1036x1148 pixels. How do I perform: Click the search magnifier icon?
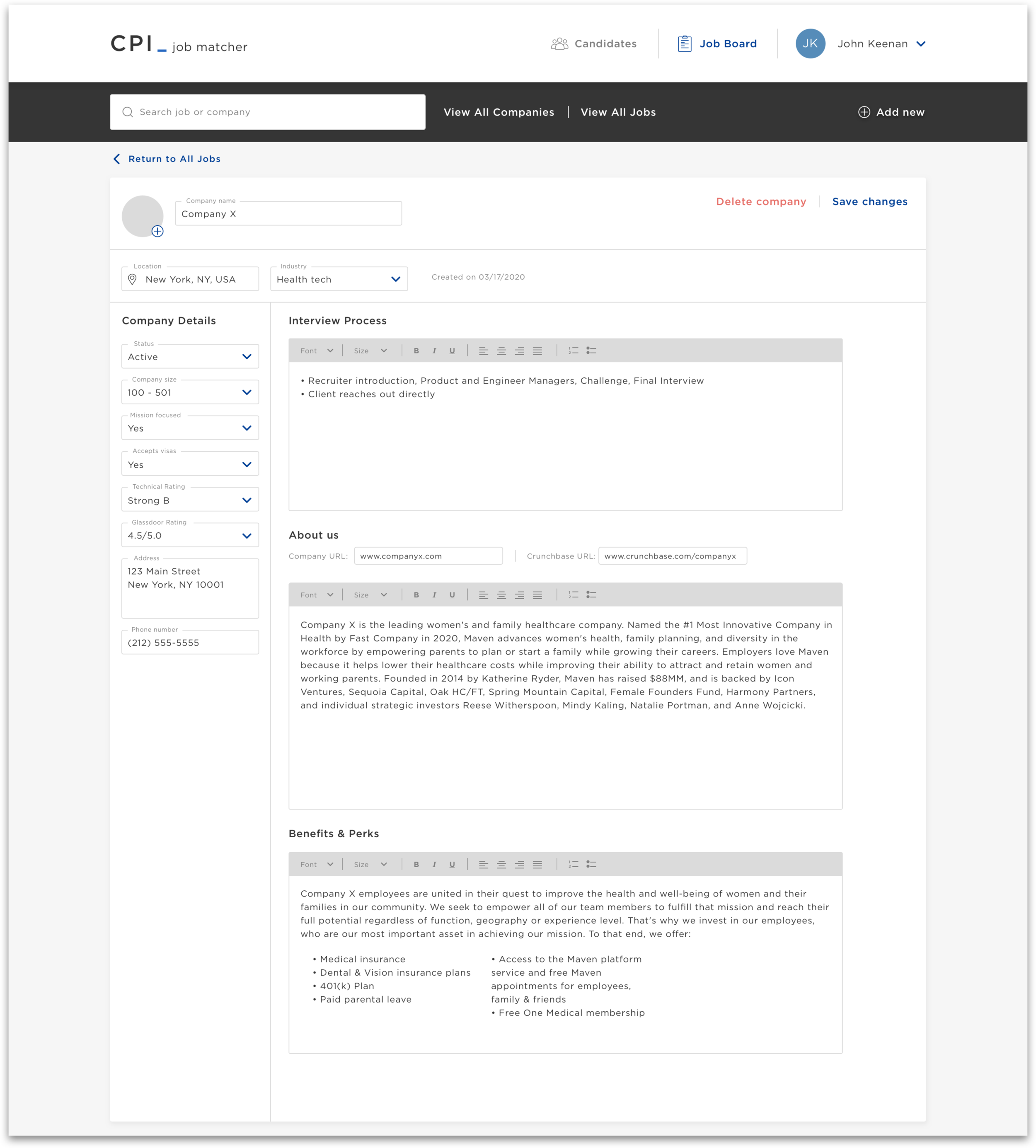click(128, 111)
